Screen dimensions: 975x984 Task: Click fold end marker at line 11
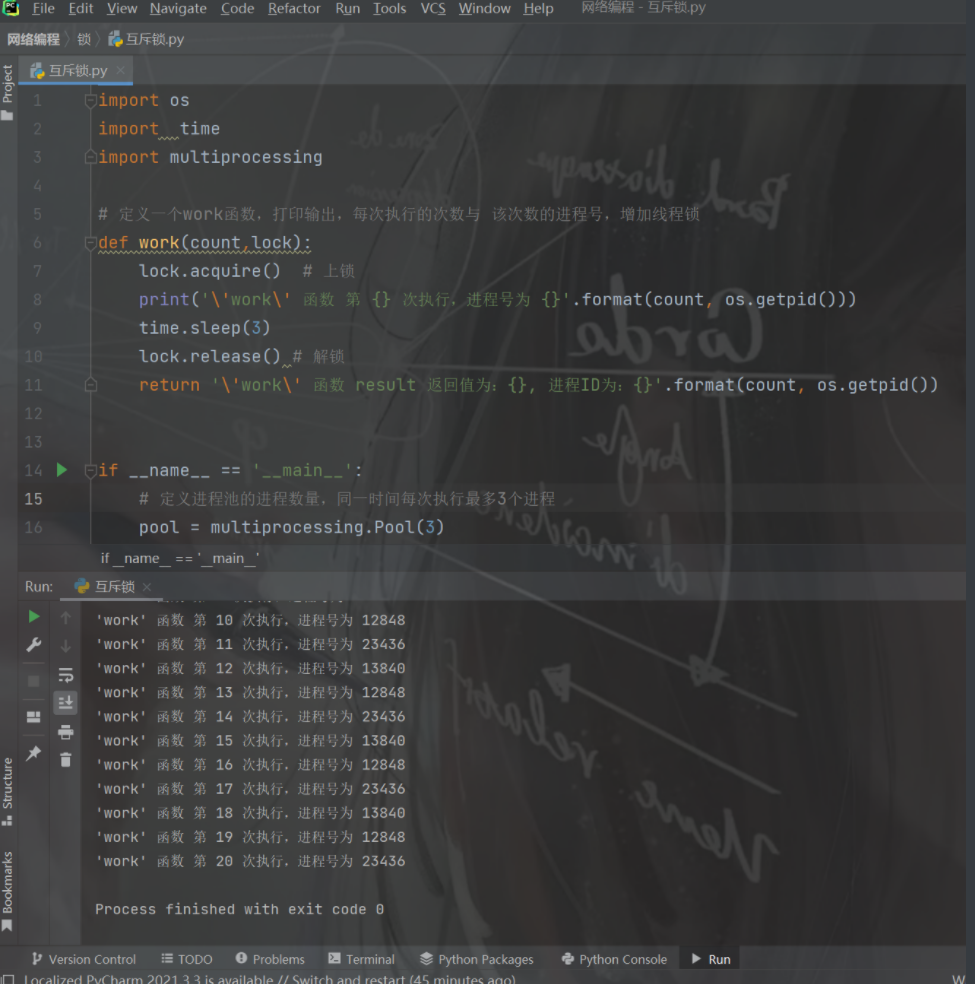point(90,385)
